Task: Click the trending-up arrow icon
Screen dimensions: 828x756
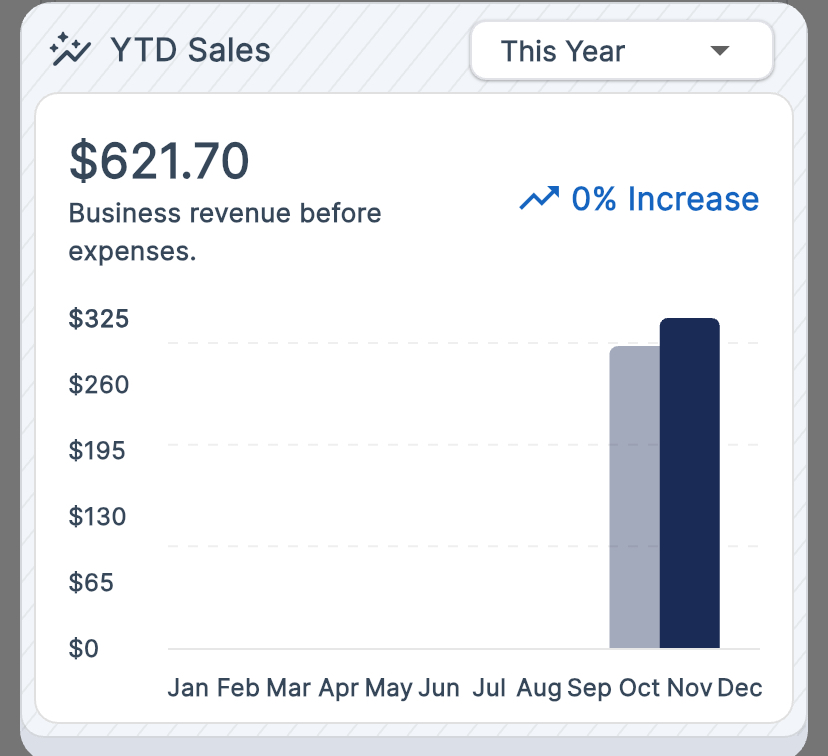Action: pos(539,199)
